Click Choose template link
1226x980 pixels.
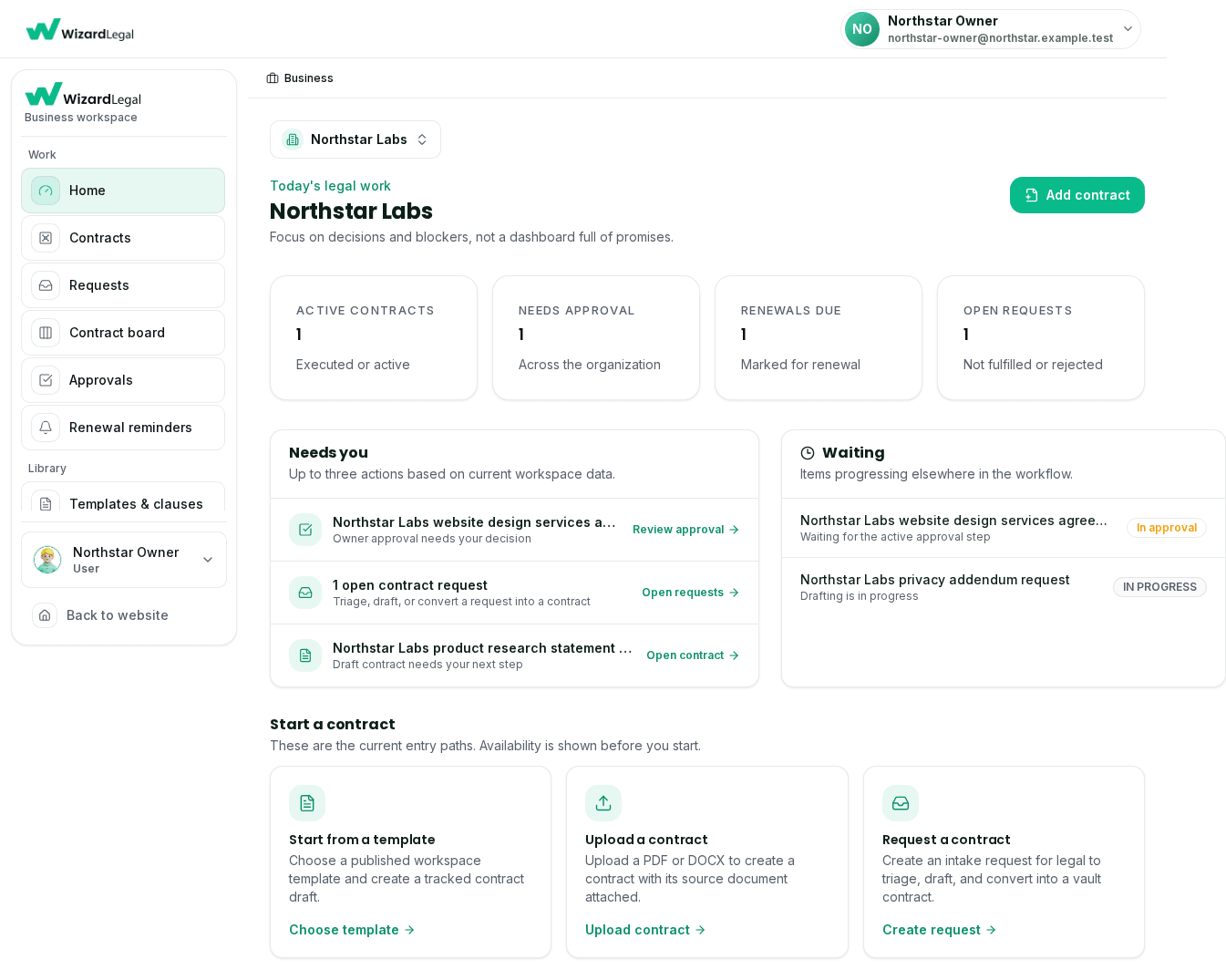coord(352,930)
